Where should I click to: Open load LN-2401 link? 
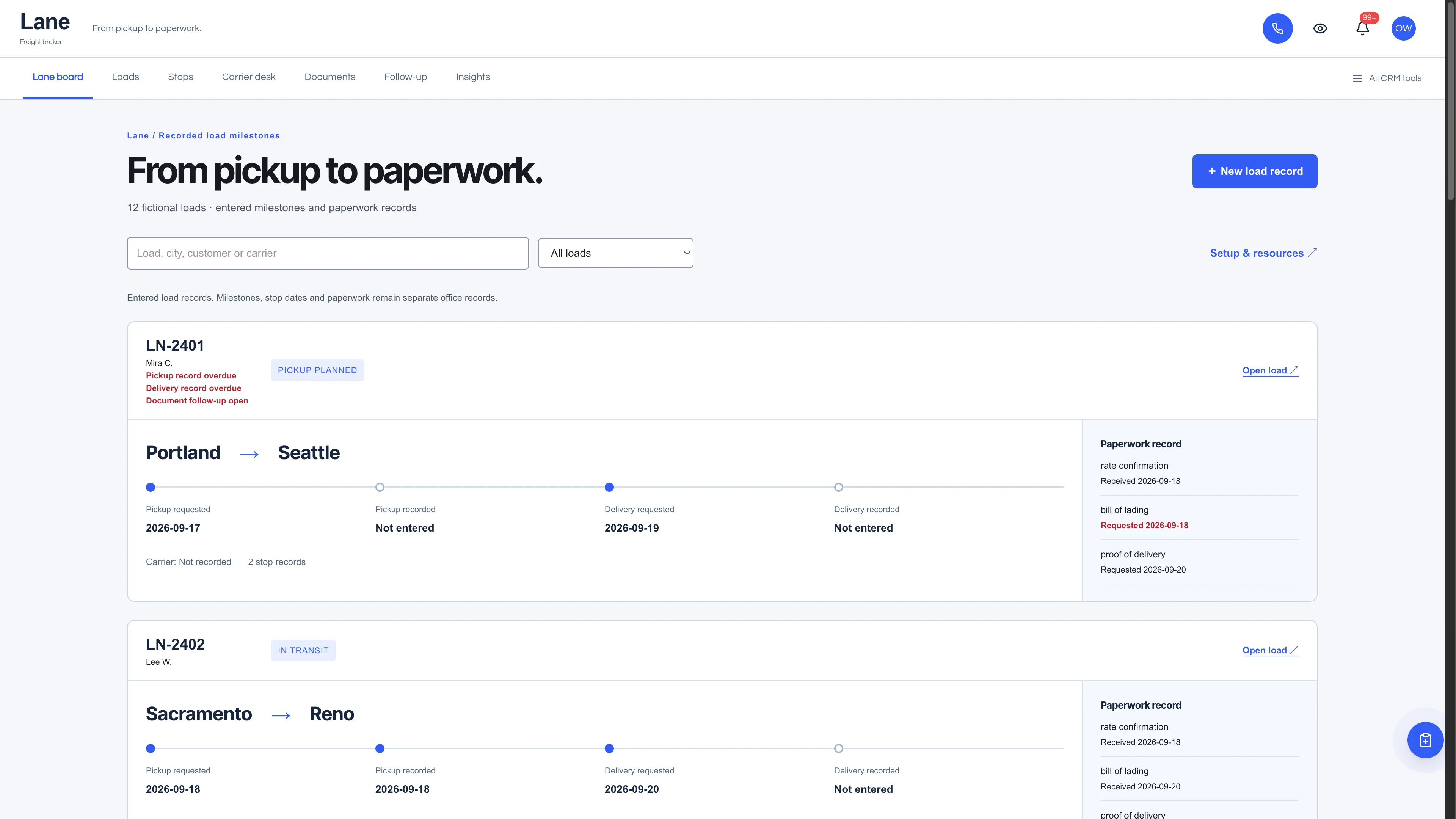pyautogui.click(x=1270, y=370)
